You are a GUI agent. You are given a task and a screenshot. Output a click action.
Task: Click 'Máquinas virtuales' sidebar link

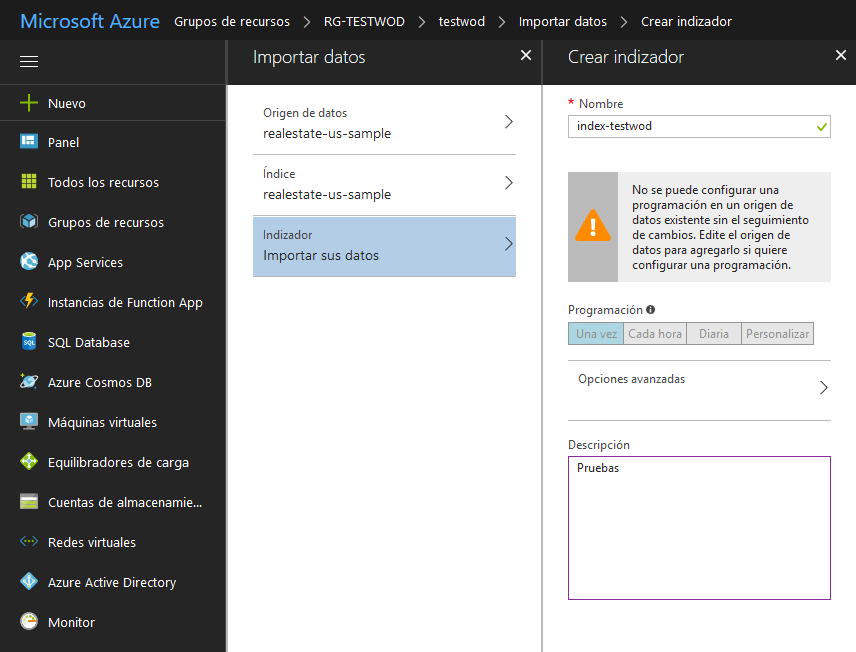click(102, 422)
